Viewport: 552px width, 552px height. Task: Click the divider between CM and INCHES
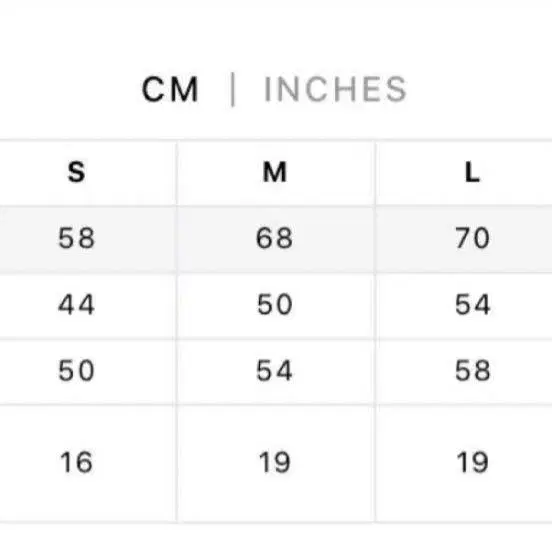click(232, 89)
